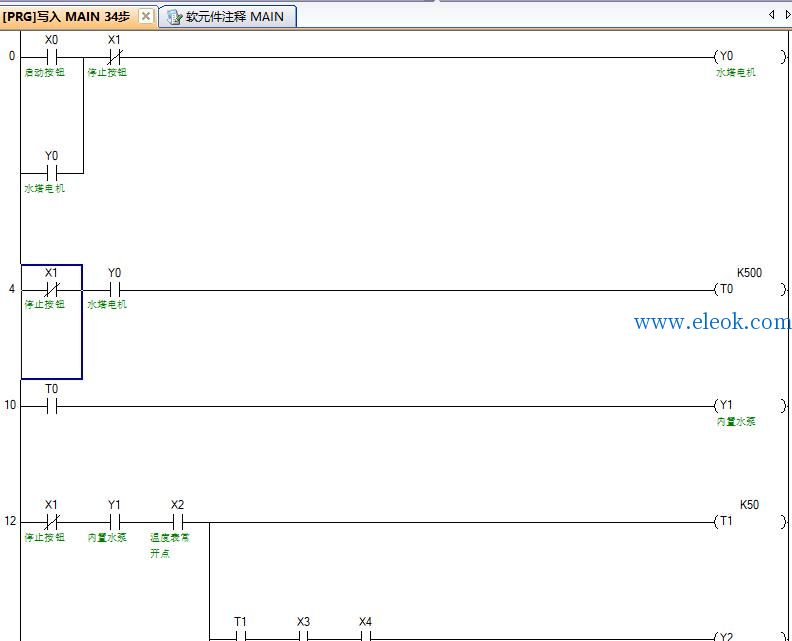Select the Y0 contact in step 4

[x=115, y=290]
